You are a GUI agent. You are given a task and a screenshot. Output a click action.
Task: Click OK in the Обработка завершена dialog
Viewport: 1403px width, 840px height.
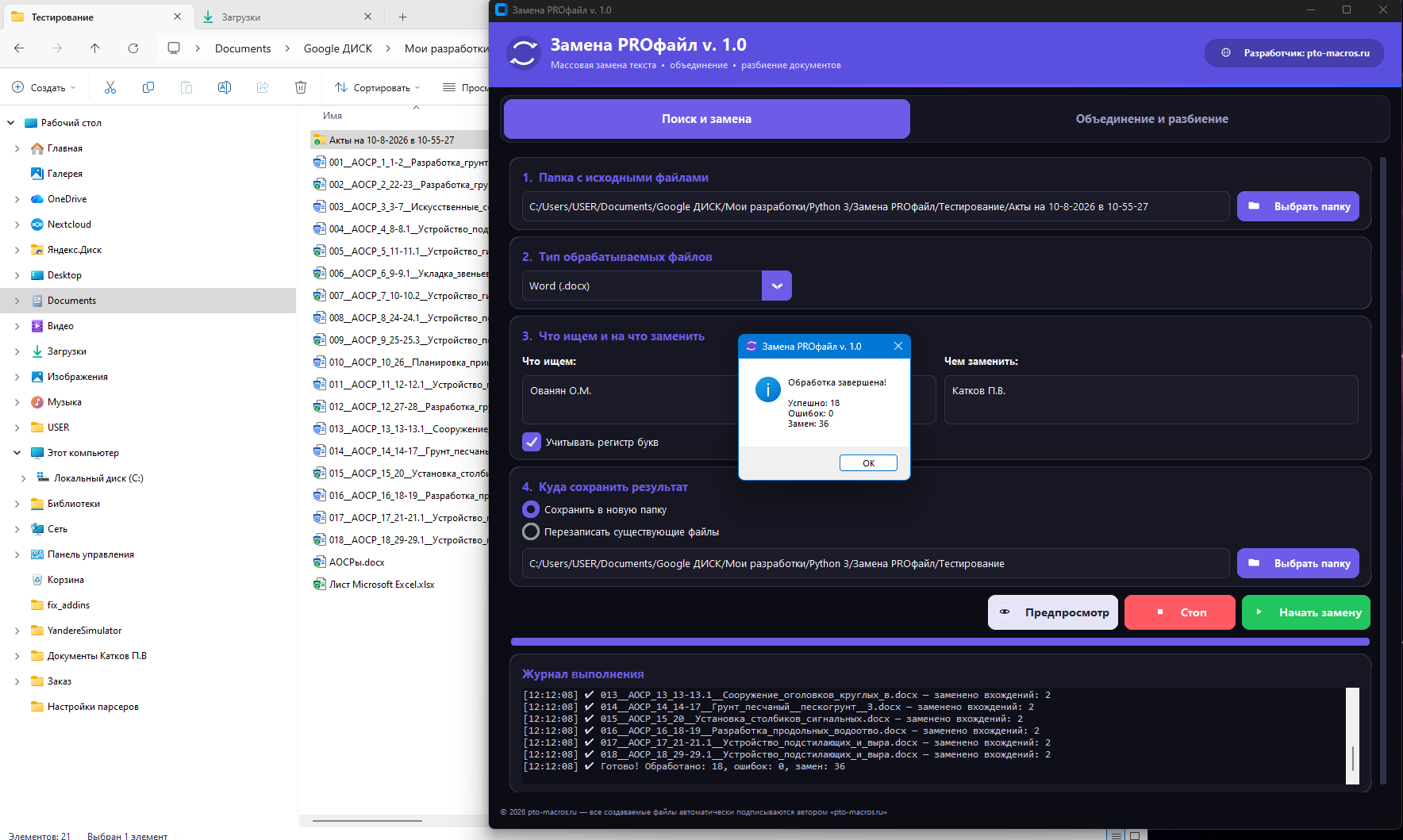(868, 463)
